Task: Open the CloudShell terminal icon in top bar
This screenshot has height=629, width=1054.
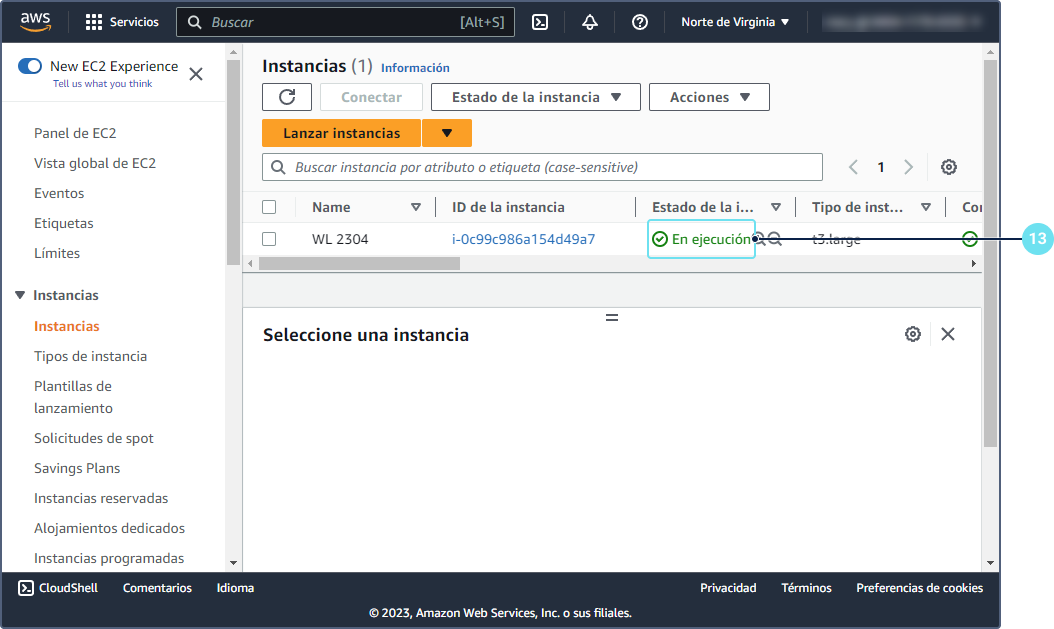Action: [x=540, y=22]
